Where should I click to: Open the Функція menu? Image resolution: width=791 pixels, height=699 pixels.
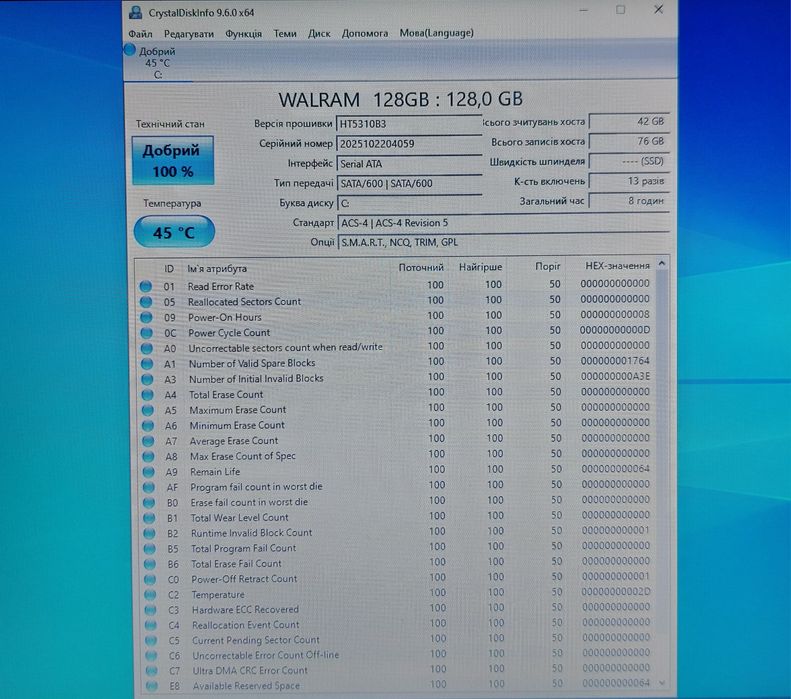coord(243,34)
